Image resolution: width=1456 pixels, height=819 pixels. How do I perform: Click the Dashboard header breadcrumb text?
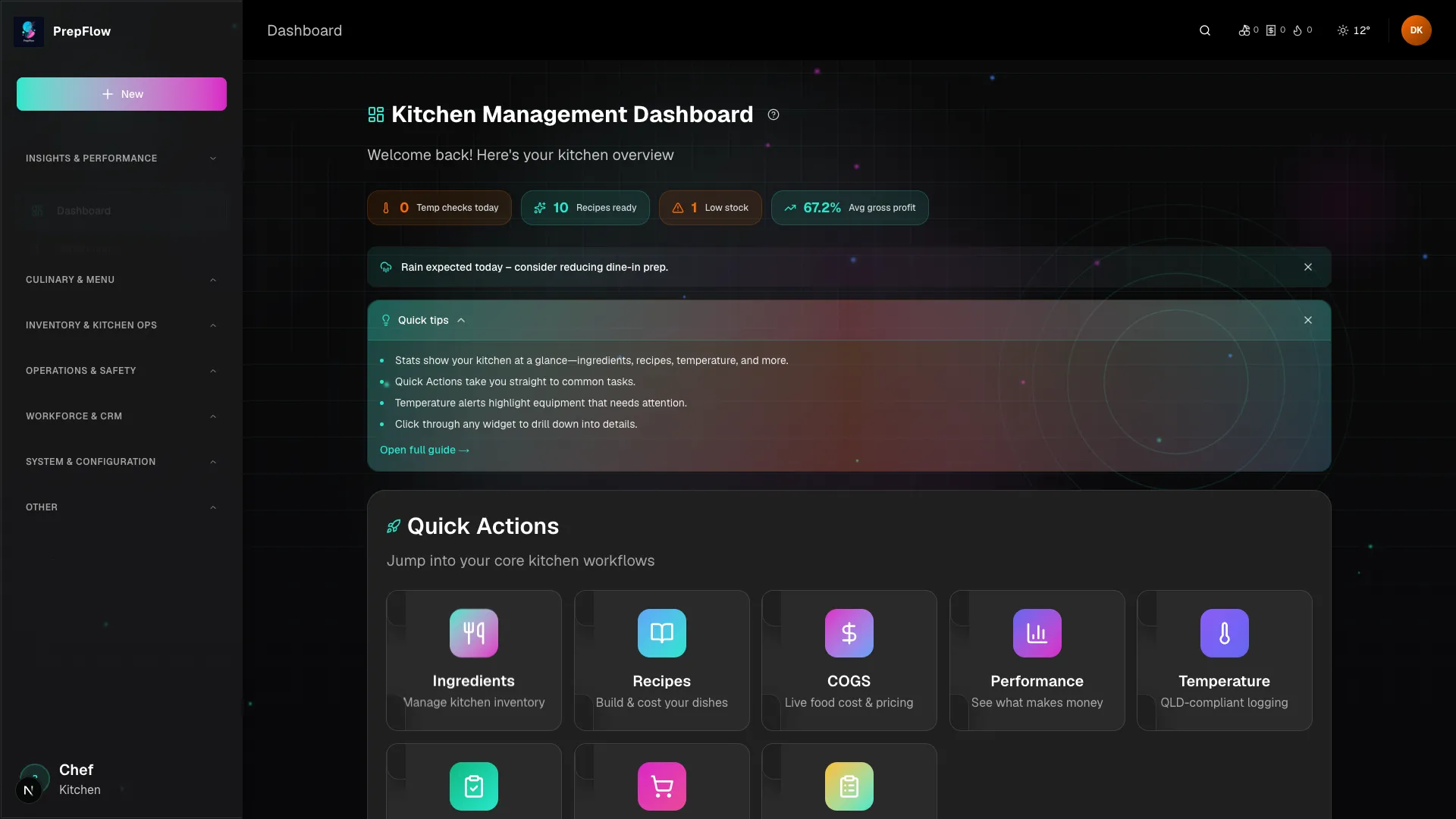[x=304, y=30]
